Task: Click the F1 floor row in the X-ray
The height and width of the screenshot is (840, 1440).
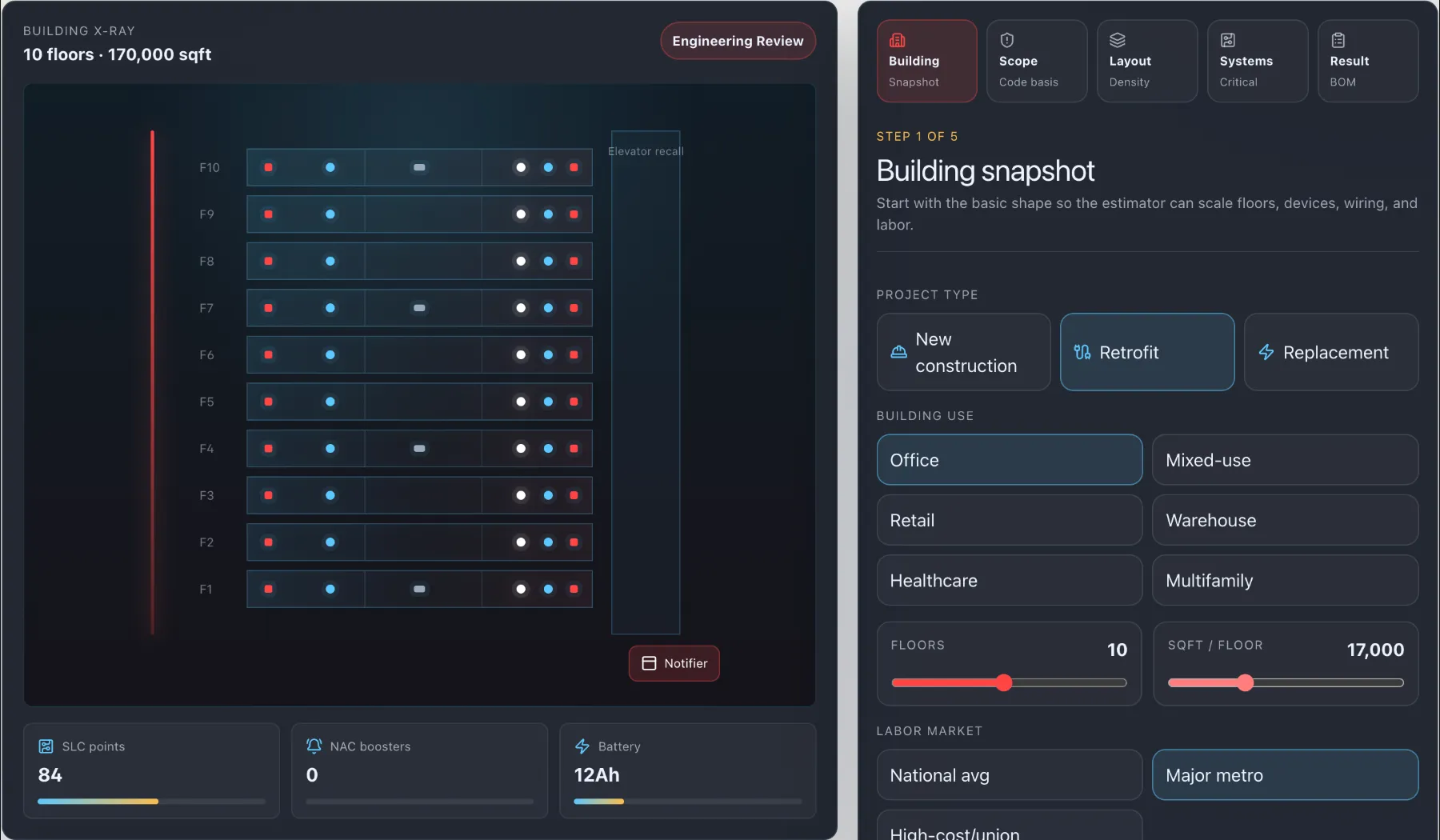Action: (x=419, y=589)
